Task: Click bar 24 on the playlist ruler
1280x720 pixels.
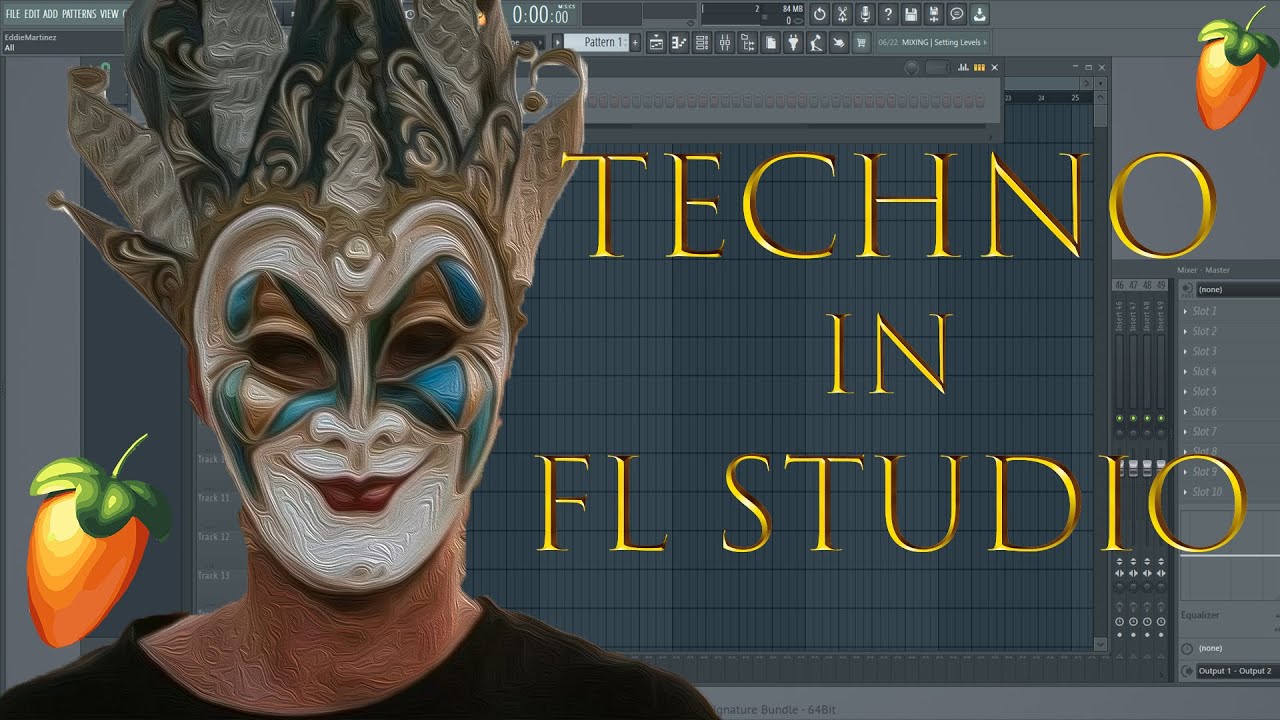Action: 1041,98
